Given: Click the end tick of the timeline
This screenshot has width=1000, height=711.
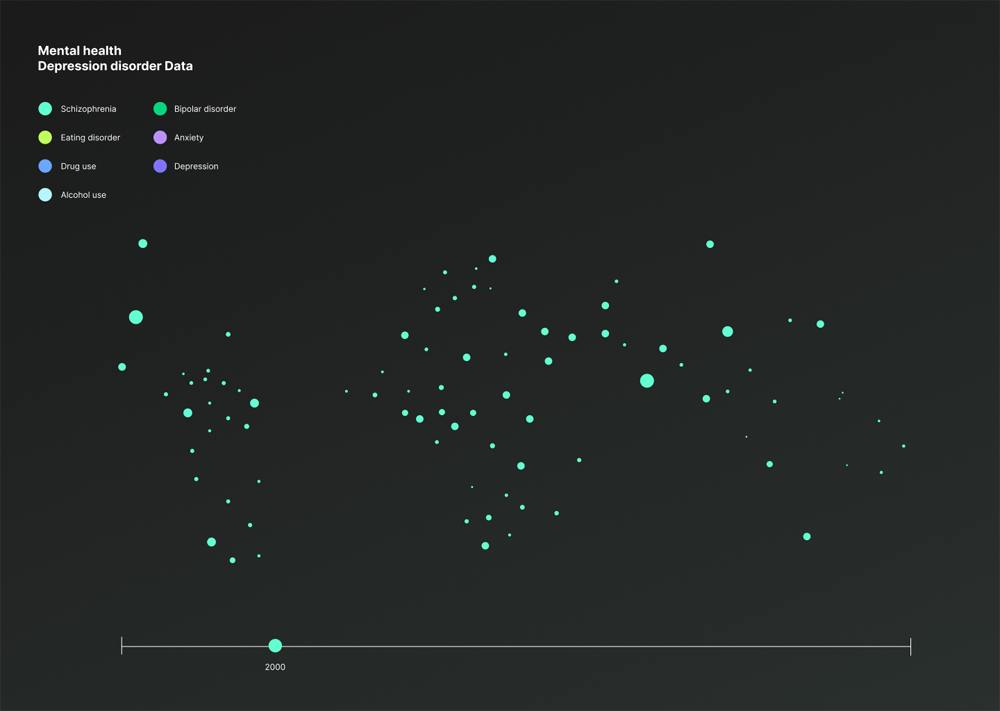Looking at the screenshot, I should (910, 646).
